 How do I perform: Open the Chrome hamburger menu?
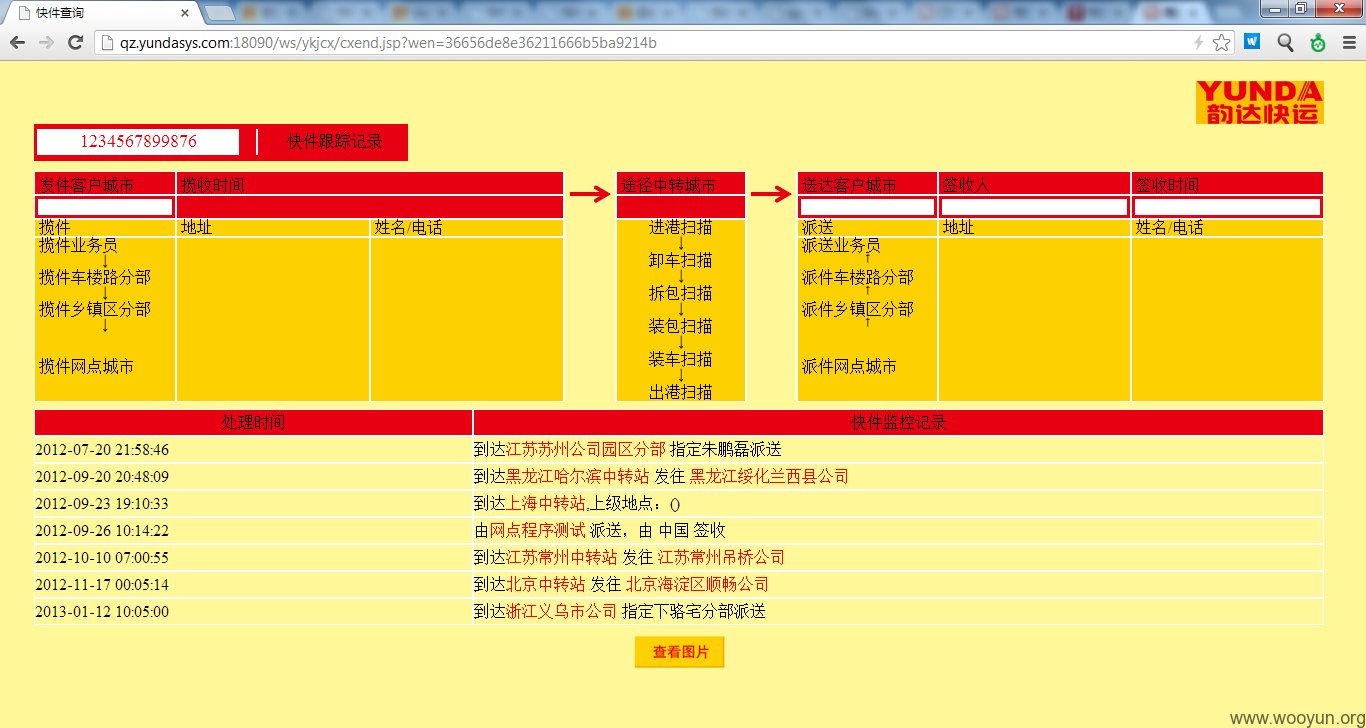[1350, 43]
